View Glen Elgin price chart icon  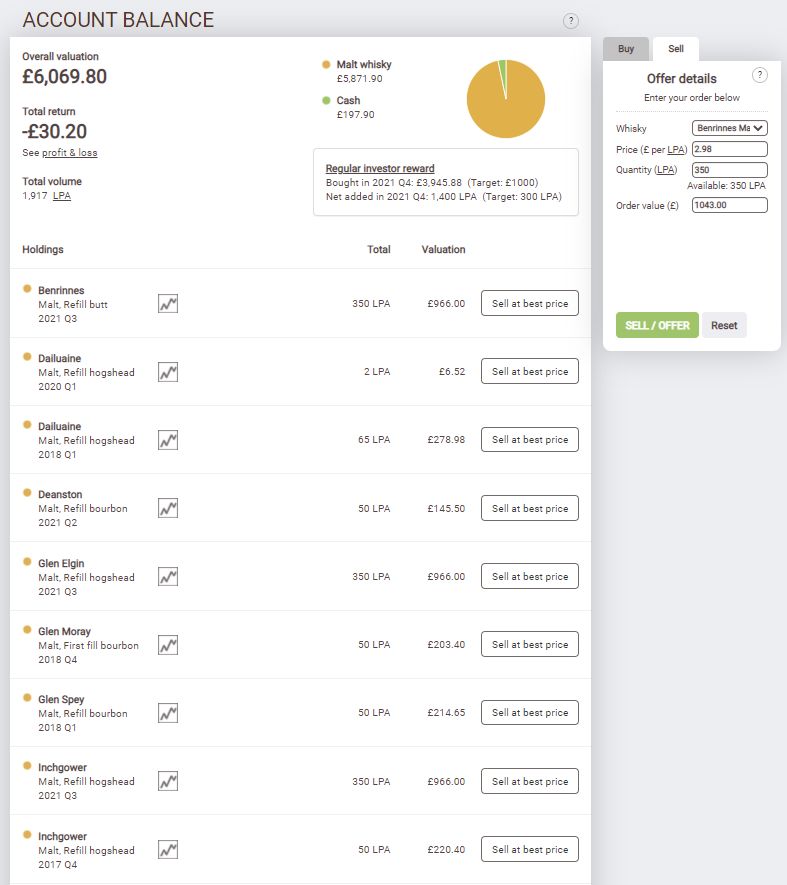pos(168,577)
